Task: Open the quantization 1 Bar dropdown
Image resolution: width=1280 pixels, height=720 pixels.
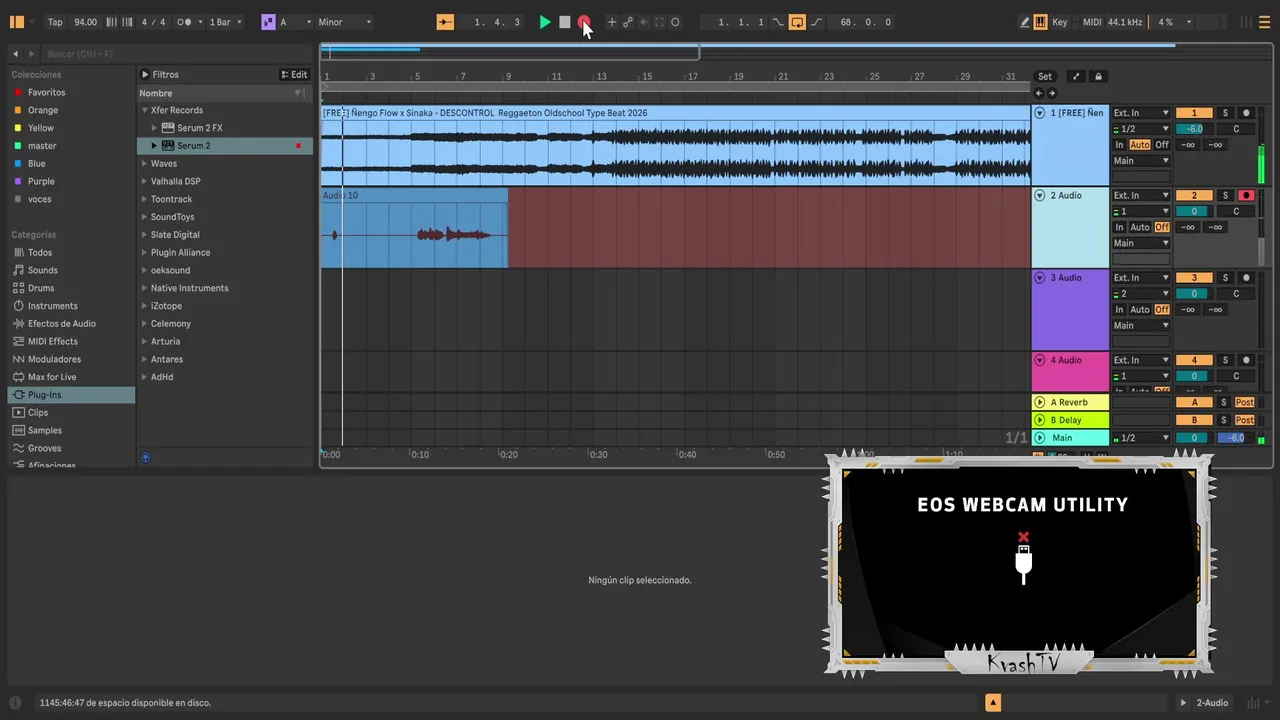Action: 225,22
